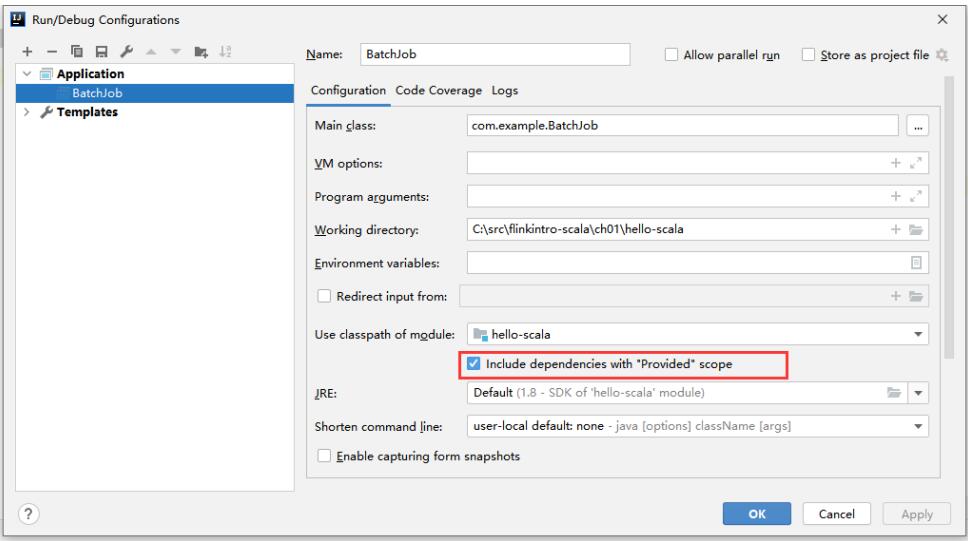Open the Shorten command line dropdown
The width and height of the screenshot is (968, 541).
pos(918,425)
